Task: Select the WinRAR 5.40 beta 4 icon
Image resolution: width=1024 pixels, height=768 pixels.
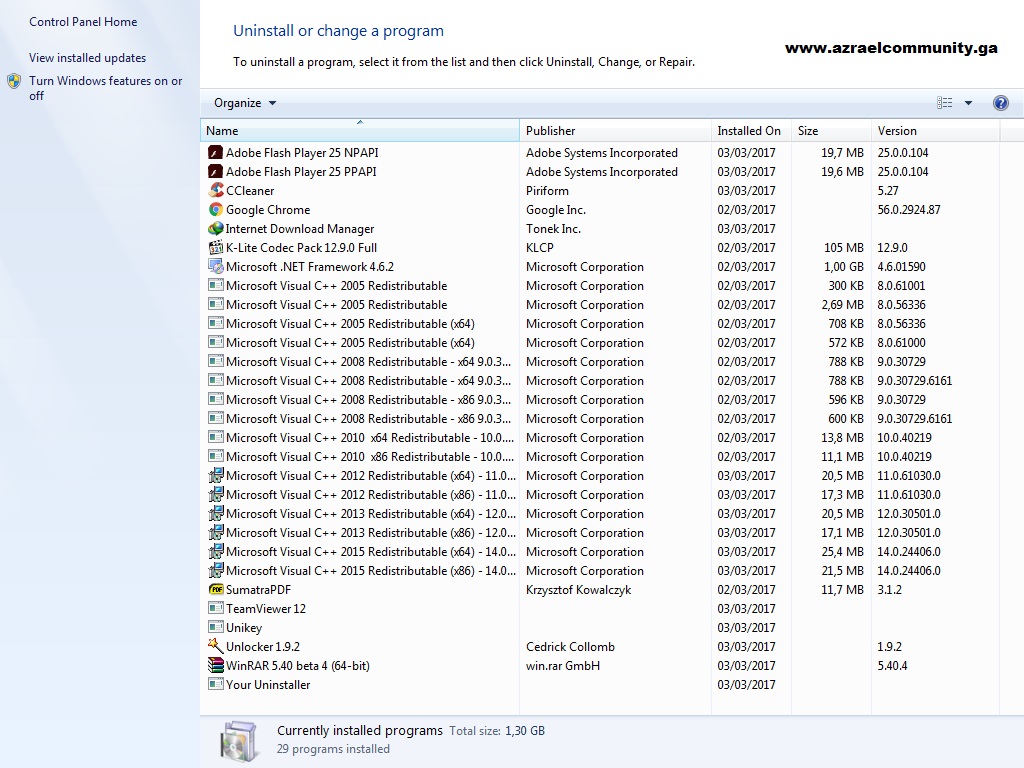Action: point(216,665)
